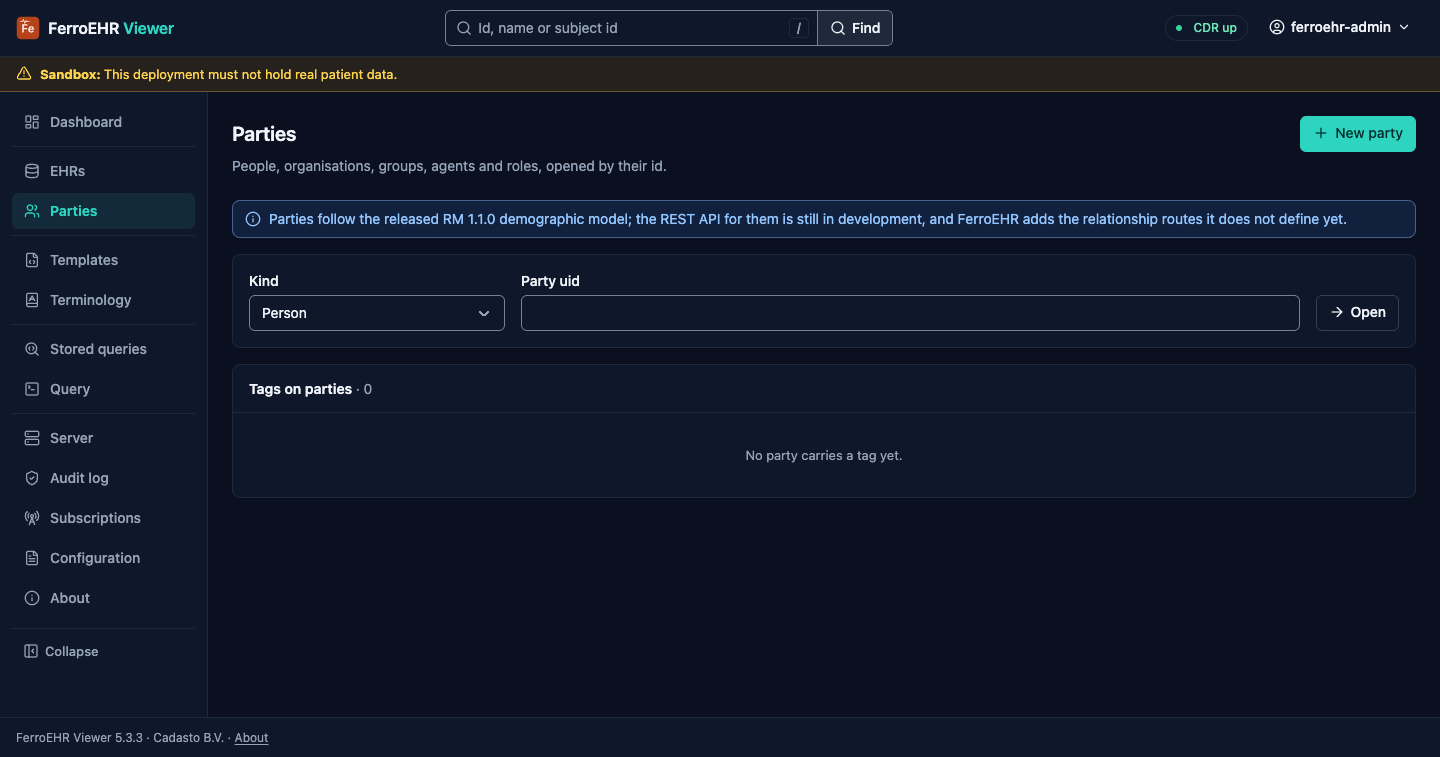The image size is (1440, 757).
Task: Click 'No party carries a tag yet.' text
Action: 824,456
